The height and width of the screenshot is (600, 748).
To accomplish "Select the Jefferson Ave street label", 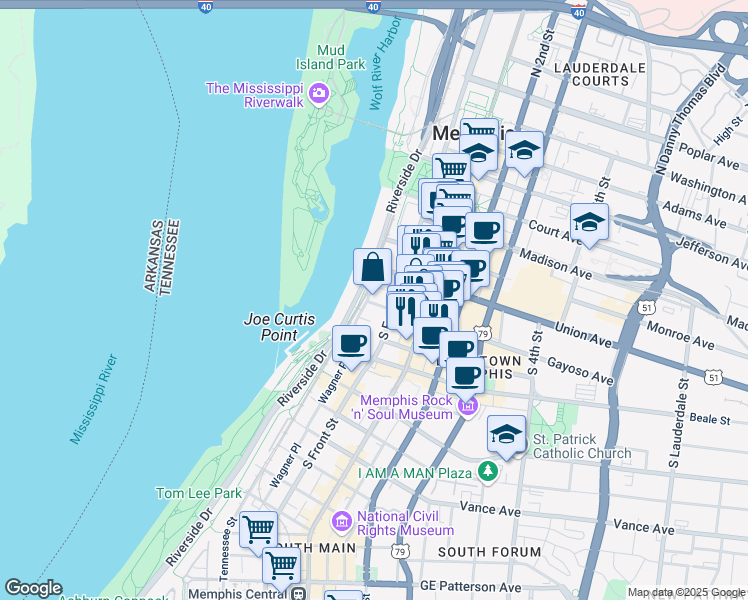I will (x=711, y=253).
